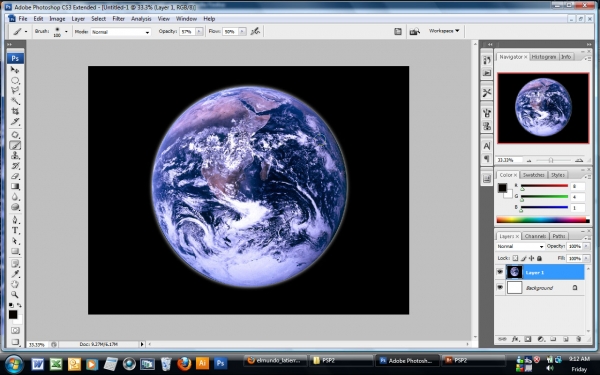
Task: Switch to the Channels tab
Action: click(x=535, y=236)
